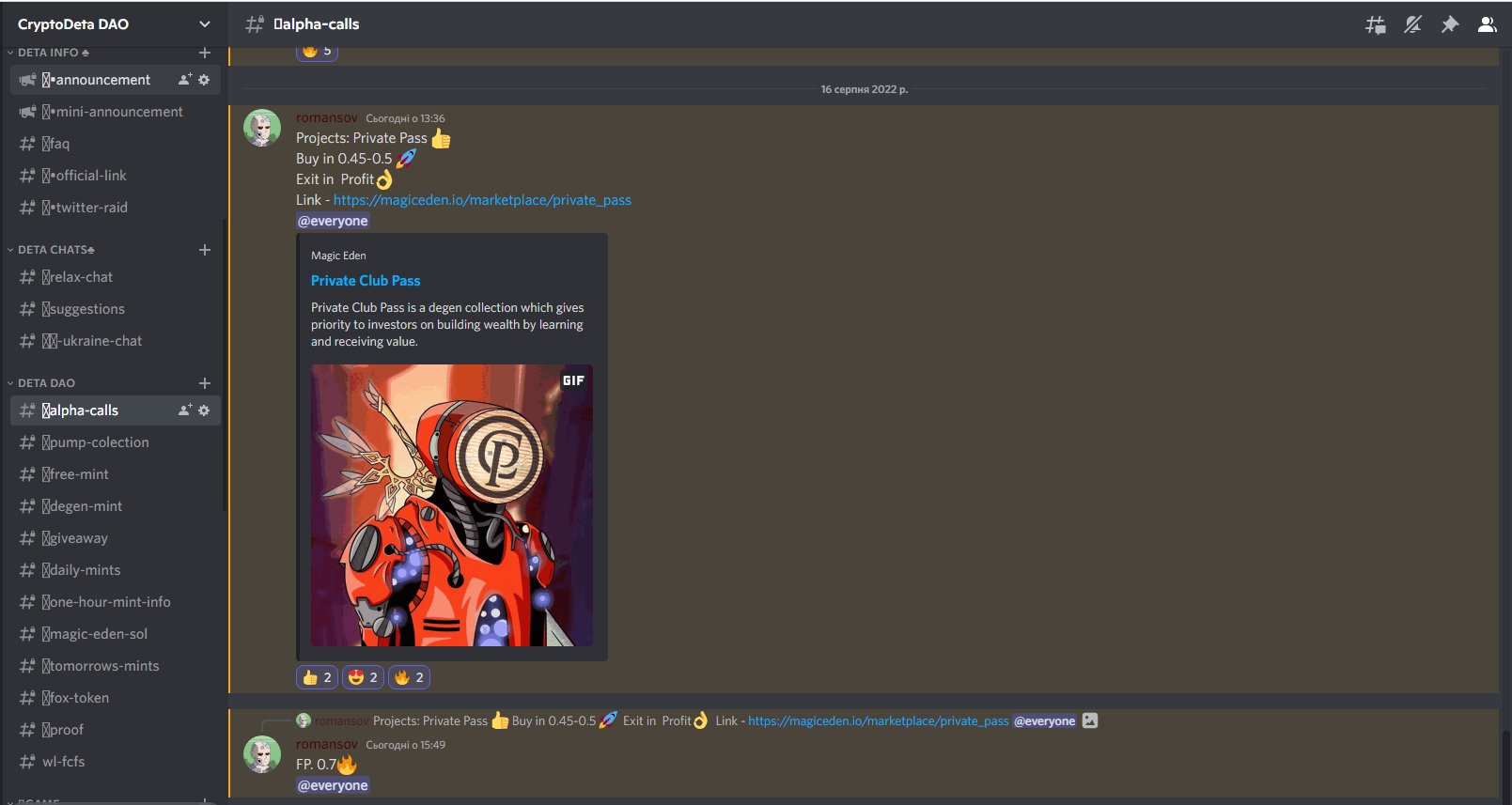The image size is (1512, 805).
Task: Add channel to DETA CHATS category
Action: tap(205, 250)
